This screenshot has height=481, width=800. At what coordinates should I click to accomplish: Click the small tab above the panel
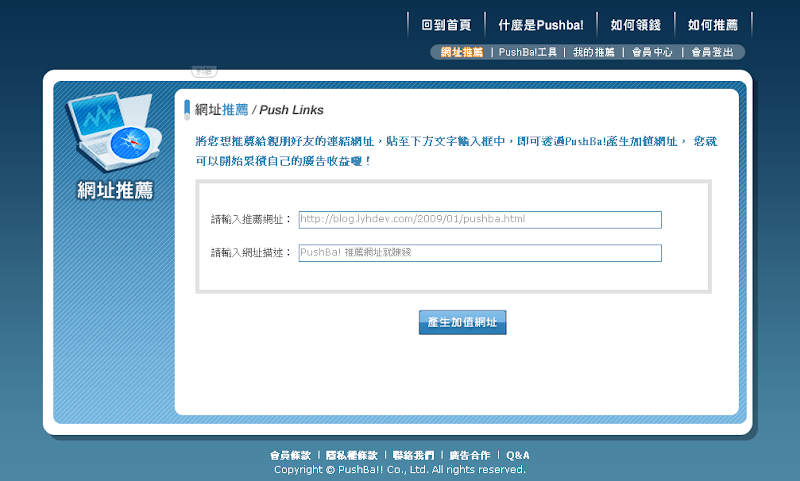click(204, 72)
